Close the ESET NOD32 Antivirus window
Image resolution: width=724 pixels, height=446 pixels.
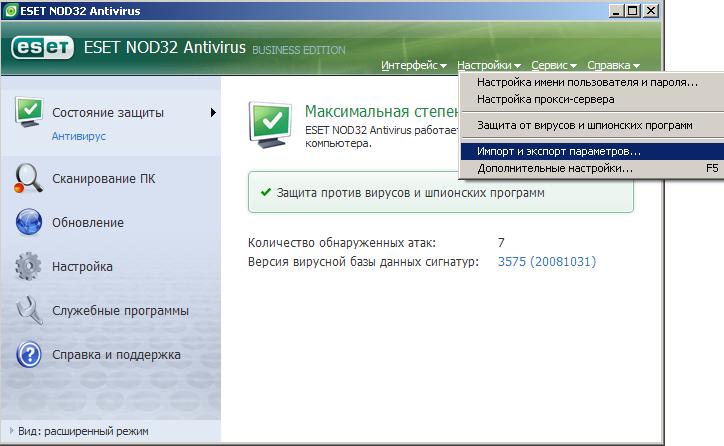[651, 11]
